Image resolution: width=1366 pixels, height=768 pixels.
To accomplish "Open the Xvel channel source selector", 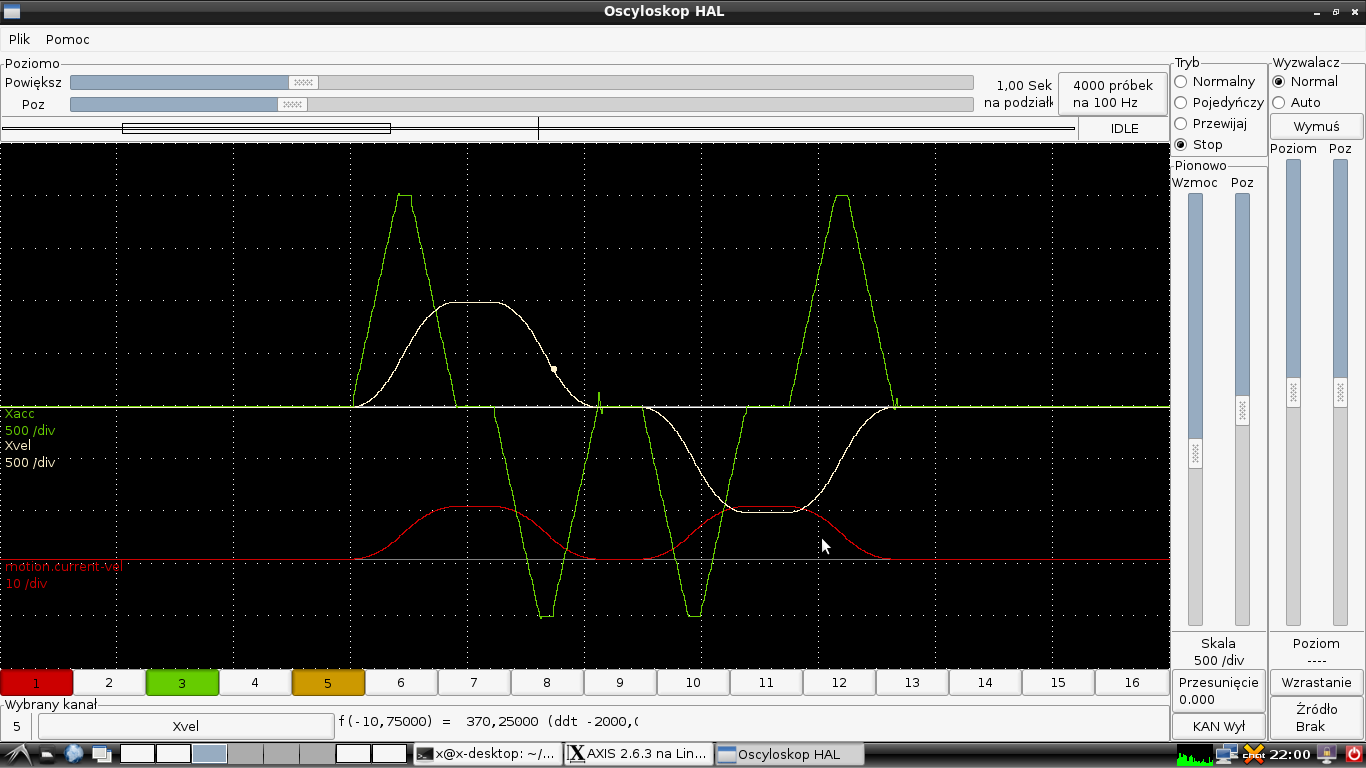I will (x=185, y=726).
